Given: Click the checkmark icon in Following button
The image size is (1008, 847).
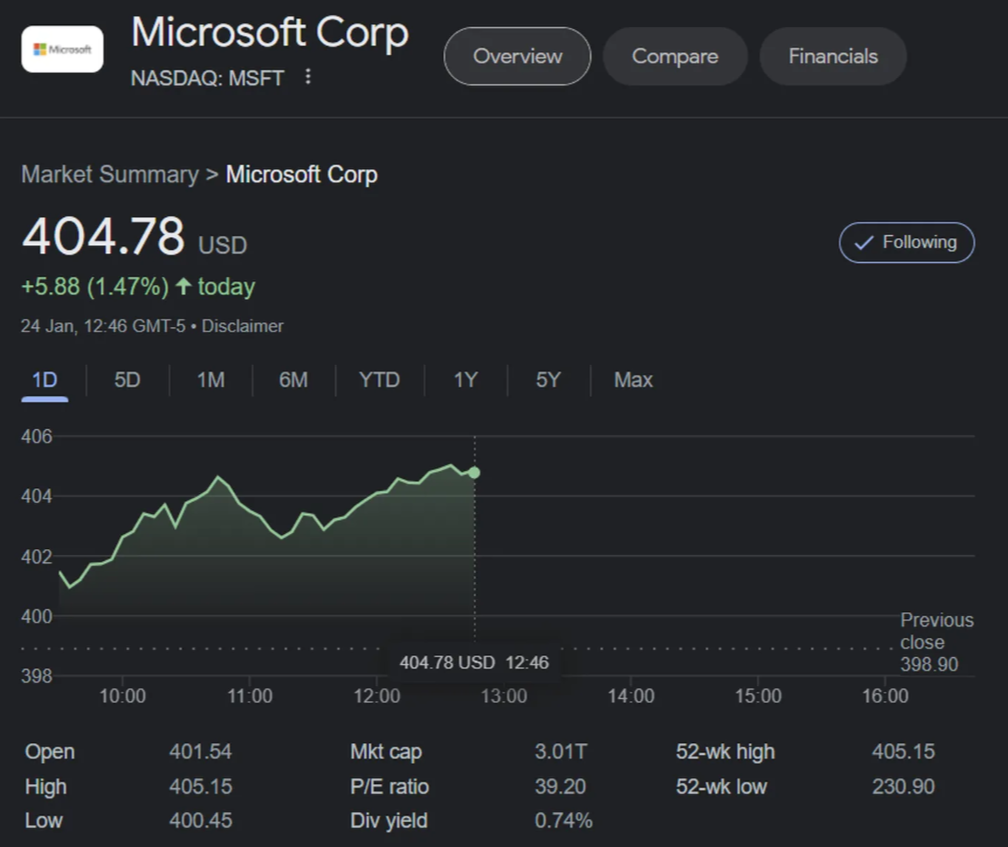Looking at the screenshot, I should (x=864, y=243).
